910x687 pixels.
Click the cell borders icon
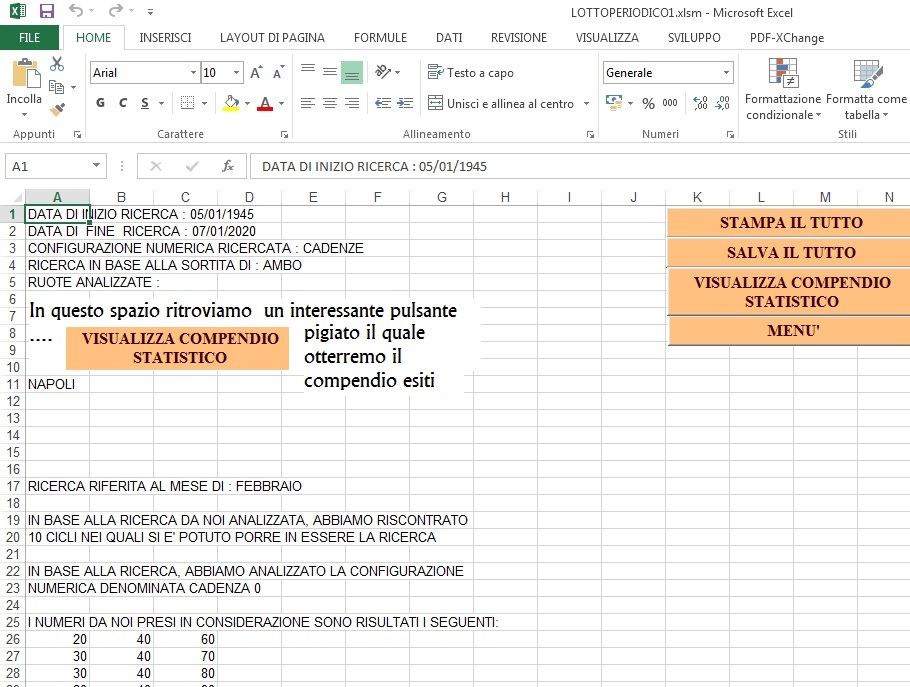click(x=187, y=103)
